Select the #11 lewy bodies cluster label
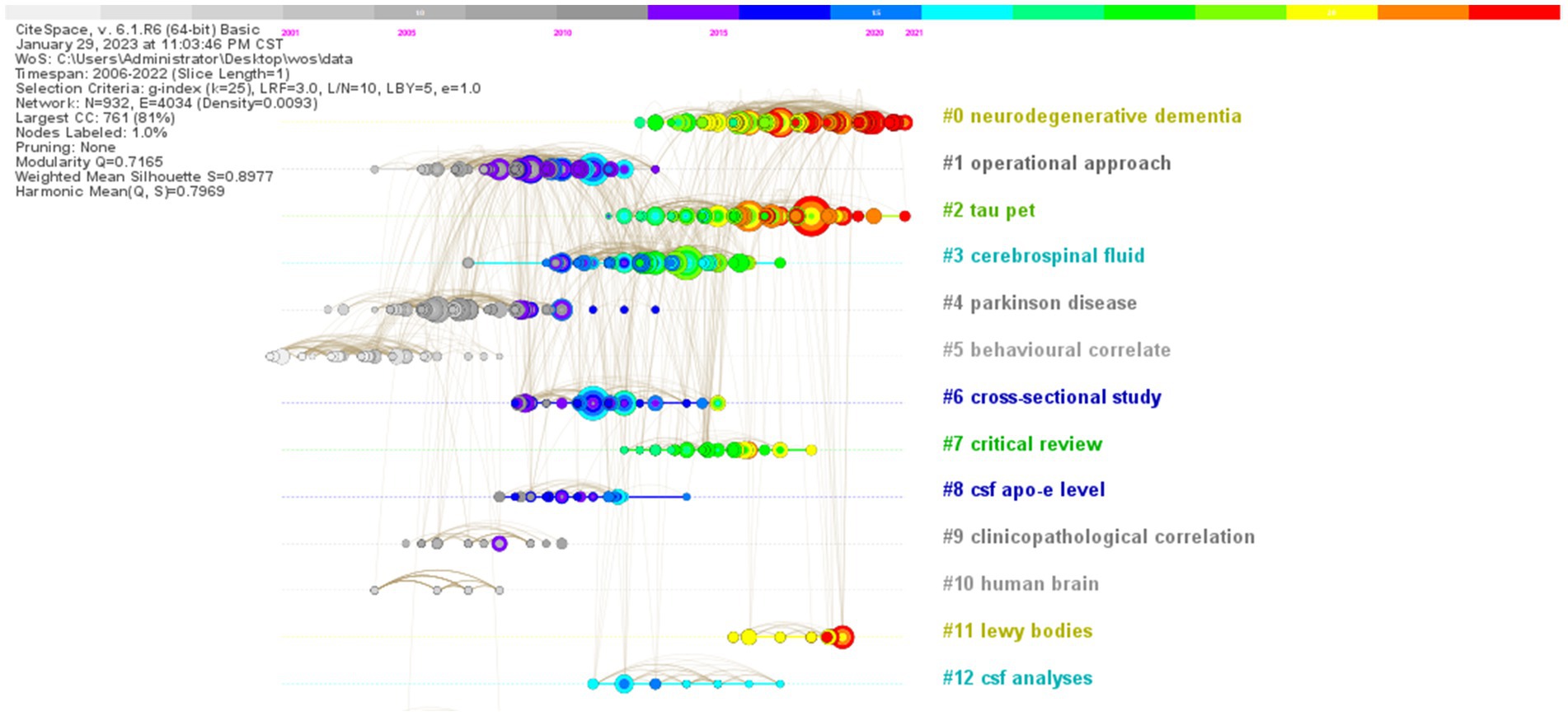1568x716 pixels. (x=1017, y=631)
